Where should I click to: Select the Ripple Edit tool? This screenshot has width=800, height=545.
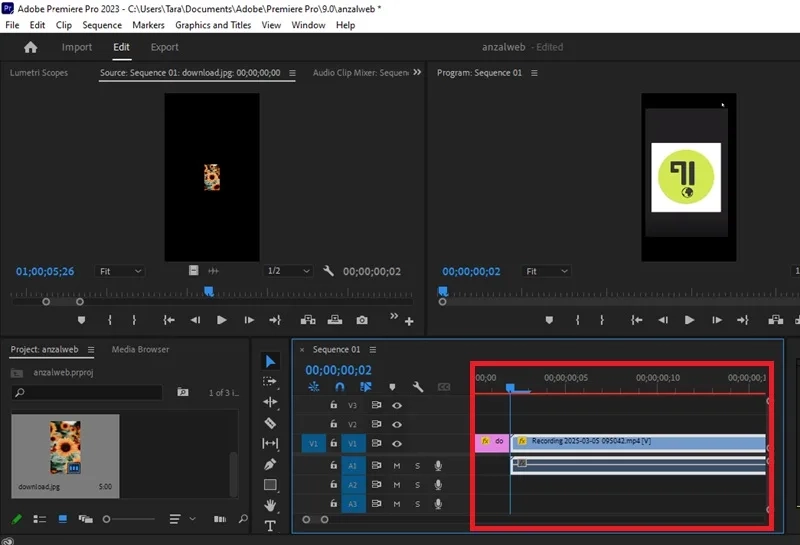pos(270,402)
